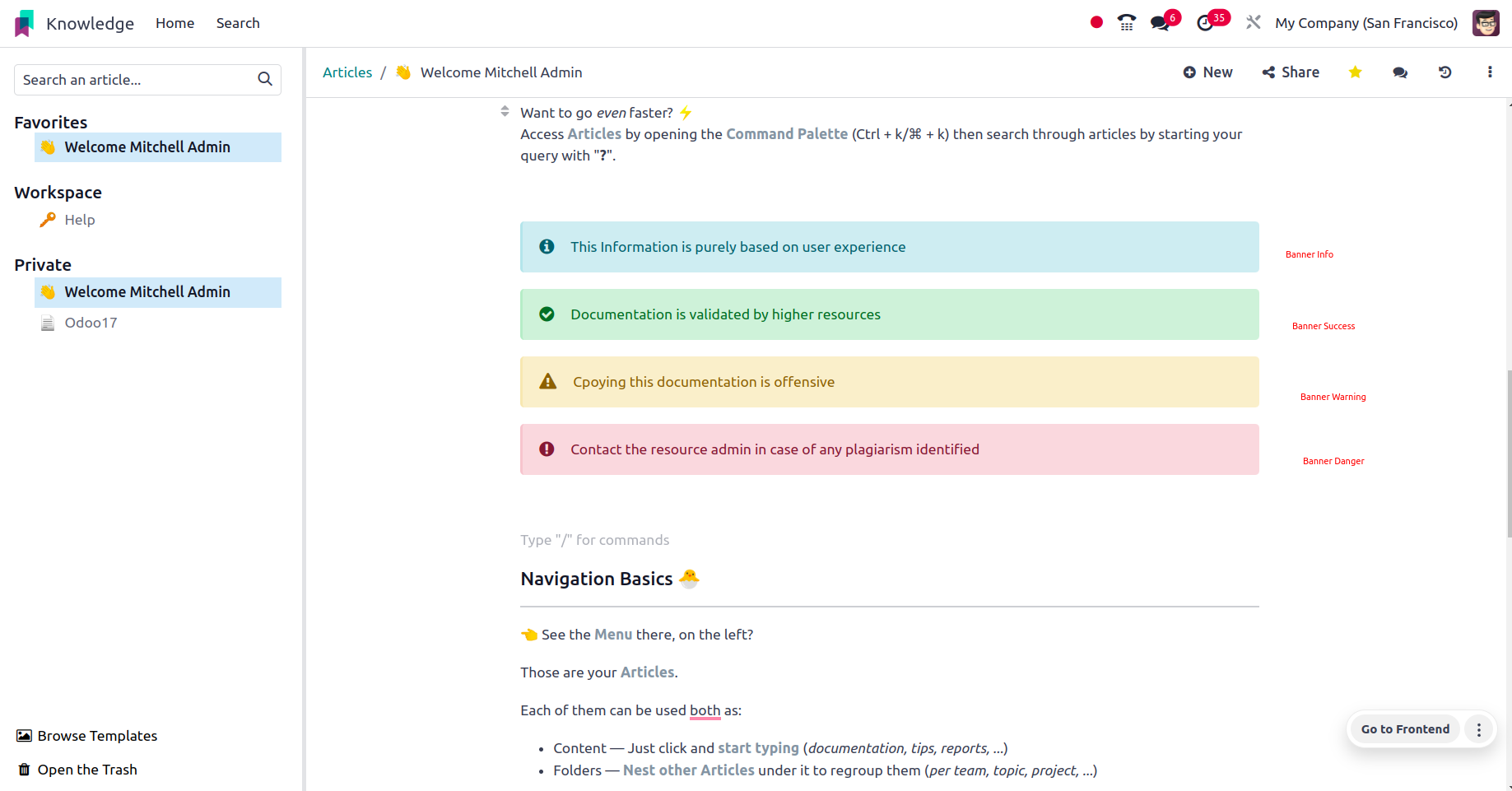
Task: Click the Articles breadcrumb link
Action: point(347,72)
